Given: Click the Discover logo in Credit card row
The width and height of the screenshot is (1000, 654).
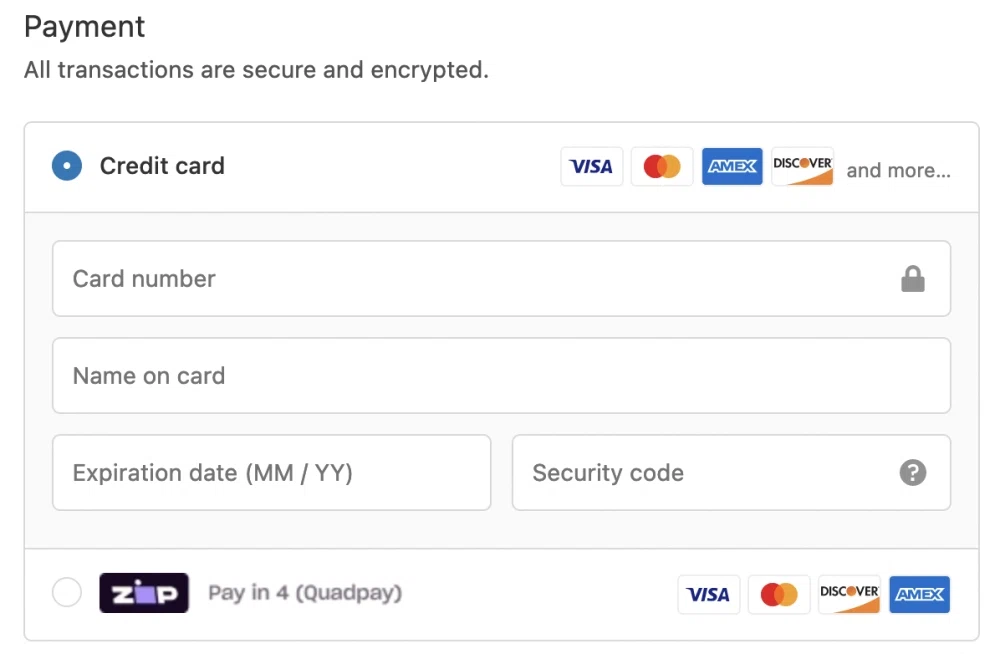Looking at the screenshot, I should (802, 167).
